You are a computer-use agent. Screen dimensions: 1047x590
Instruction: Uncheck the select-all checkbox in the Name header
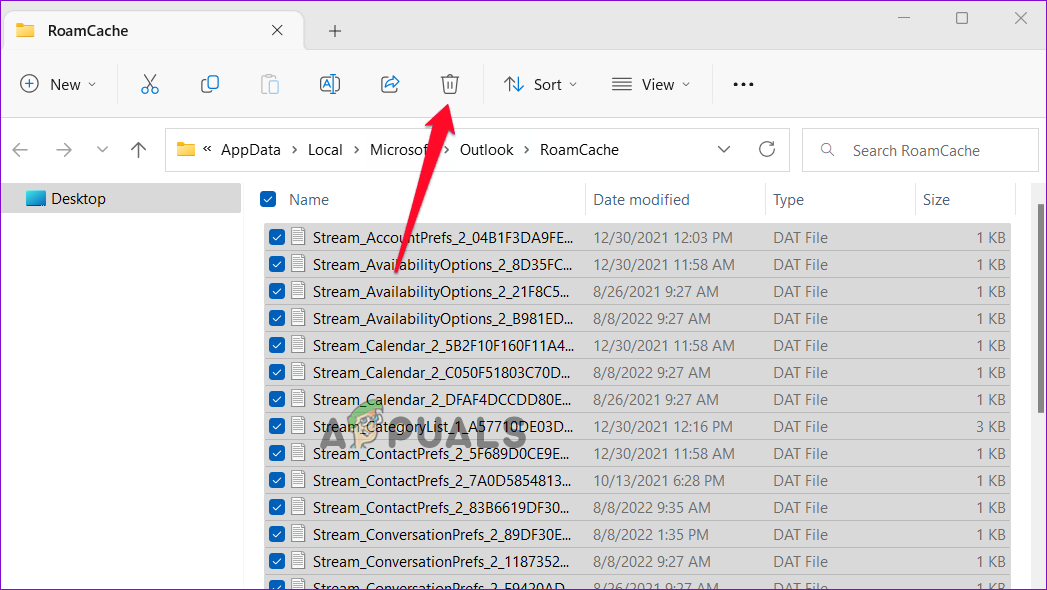pos(268,199)
